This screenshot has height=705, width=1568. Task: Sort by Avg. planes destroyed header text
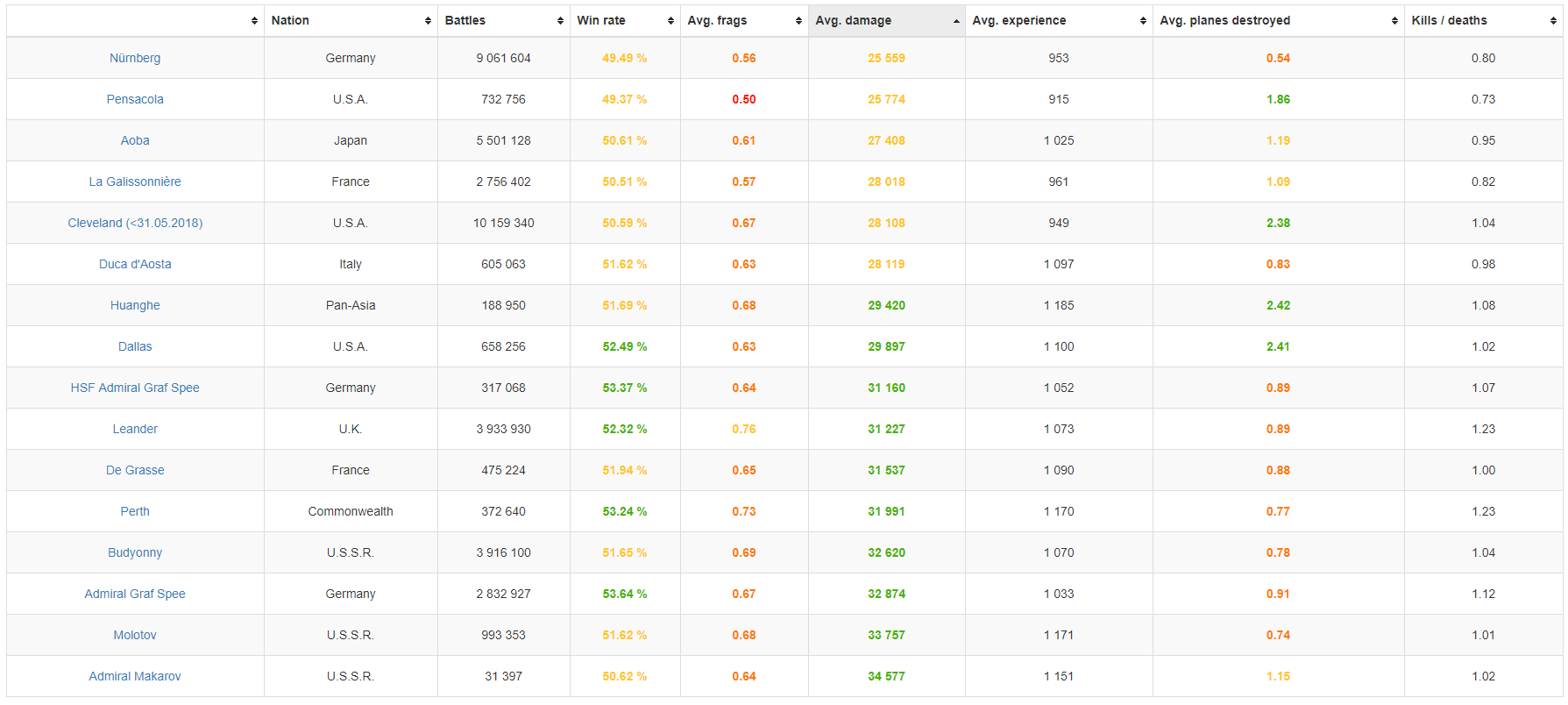(1224, 20)
